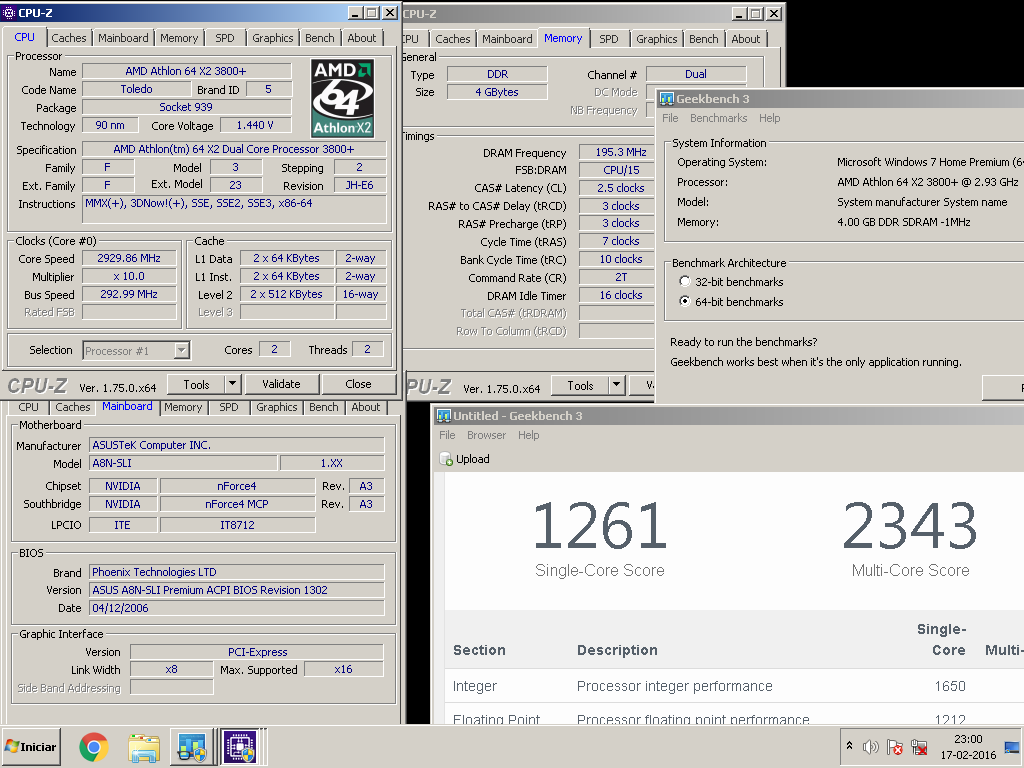Click Tools button in Memory CPU-Z window
This screenshot has width=1024, height=768.
(581, 385)
